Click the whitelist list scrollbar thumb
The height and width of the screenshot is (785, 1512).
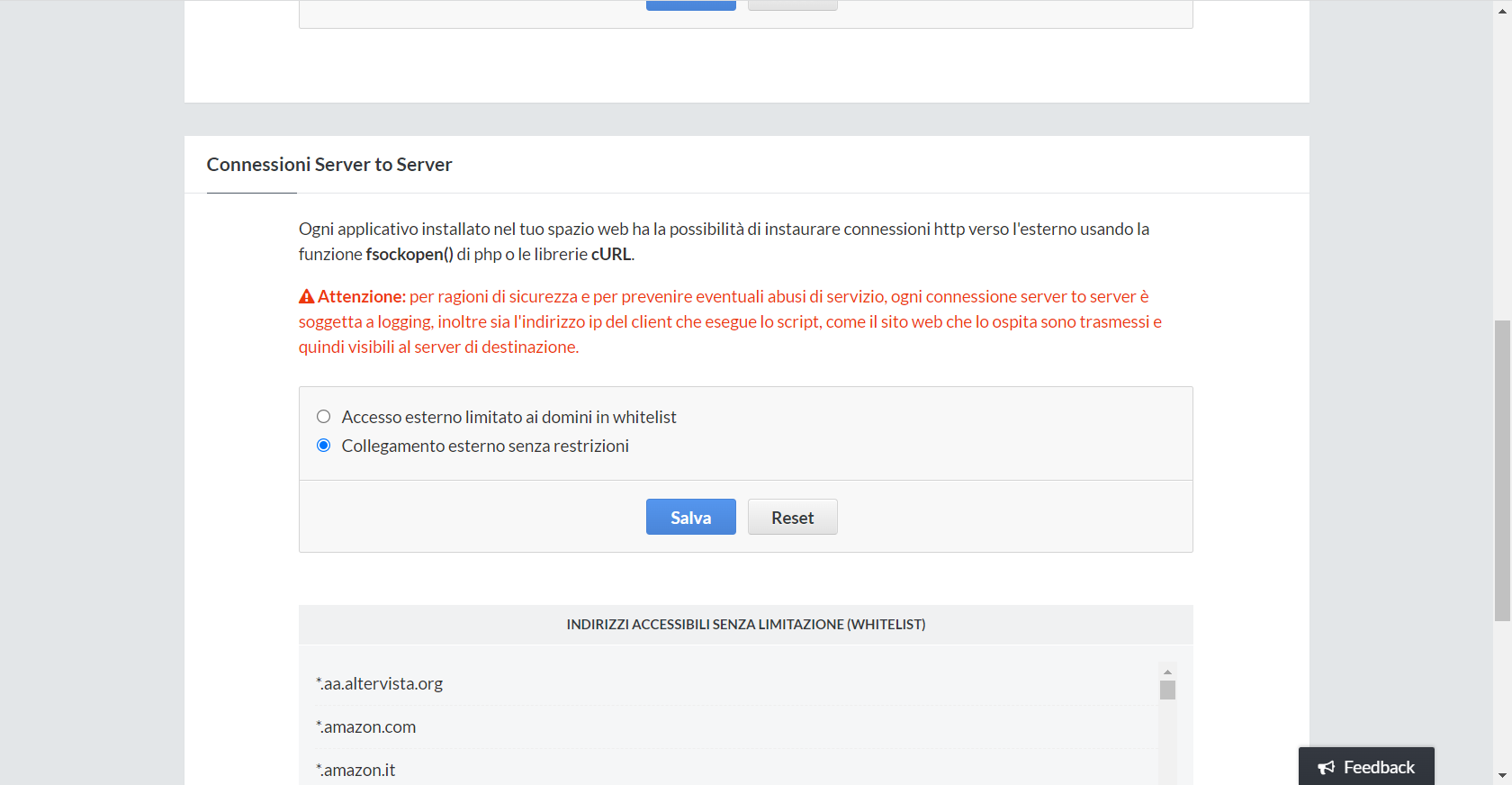pos(1167,690)
